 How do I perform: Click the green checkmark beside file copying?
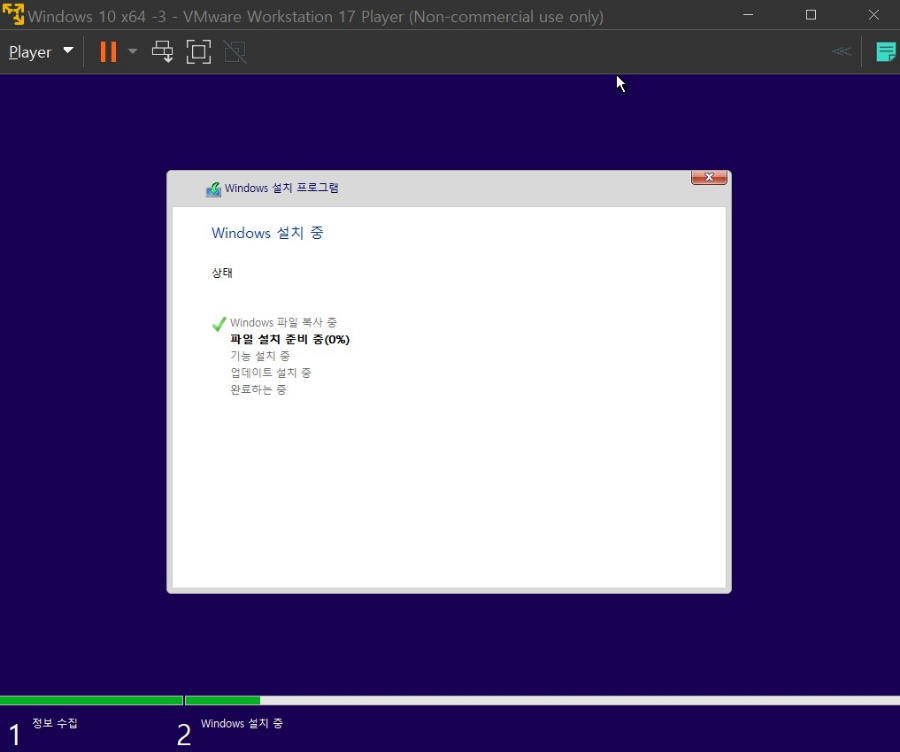(x=219, y=324)
